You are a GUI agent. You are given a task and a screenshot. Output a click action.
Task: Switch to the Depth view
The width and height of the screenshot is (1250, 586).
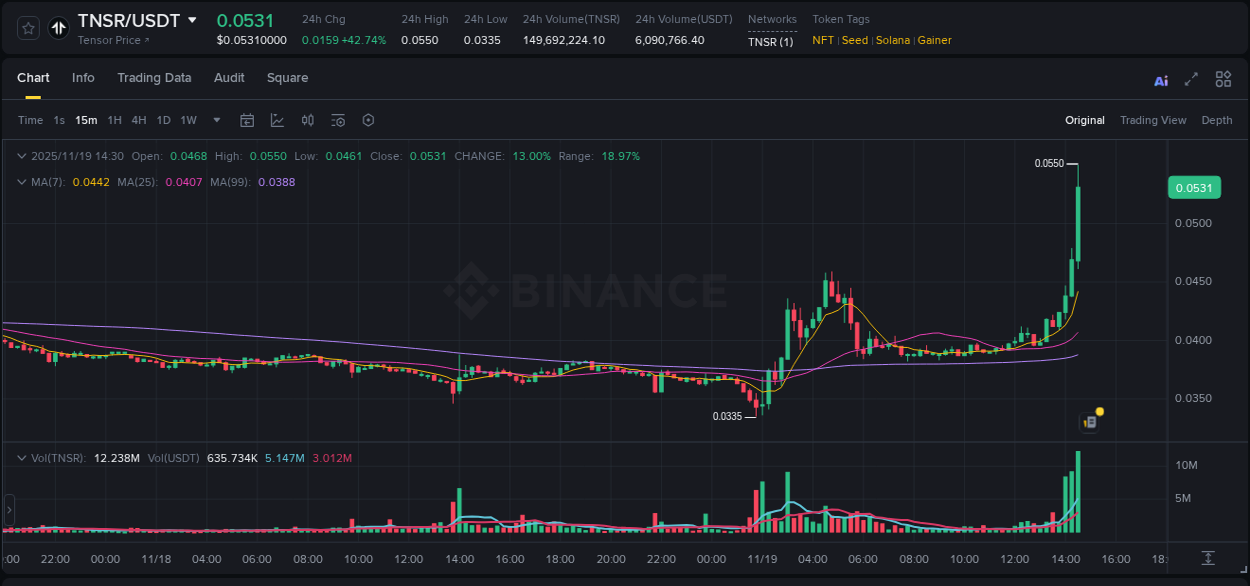[x=1216, y=120]
